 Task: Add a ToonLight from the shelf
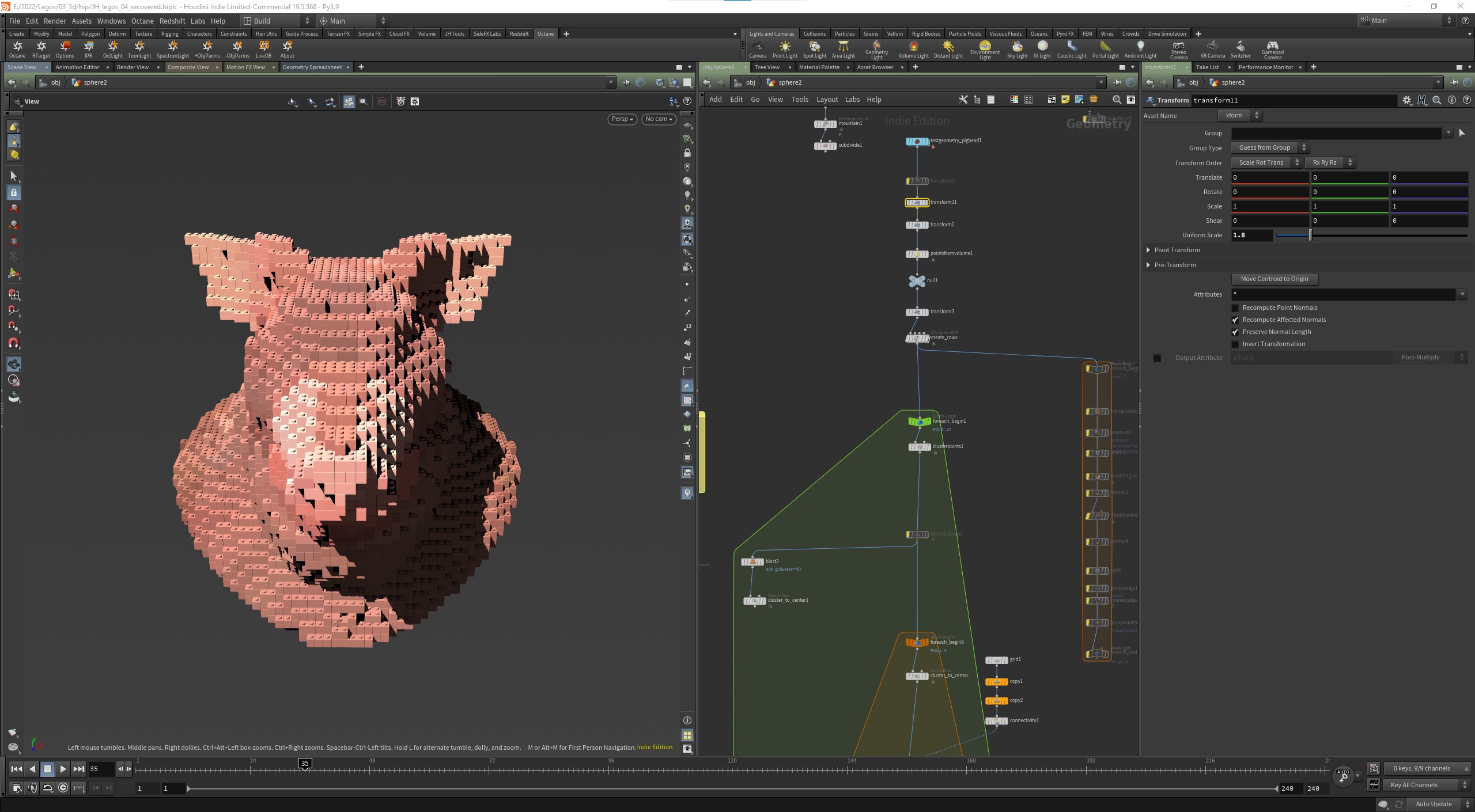point(139,49)
